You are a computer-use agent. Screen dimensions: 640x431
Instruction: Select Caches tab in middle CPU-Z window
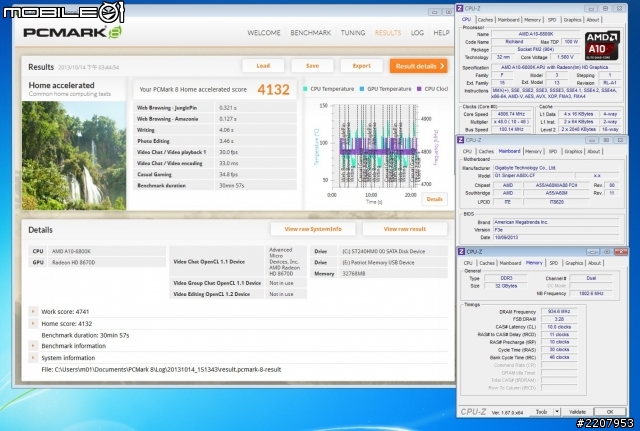[486, 151]
